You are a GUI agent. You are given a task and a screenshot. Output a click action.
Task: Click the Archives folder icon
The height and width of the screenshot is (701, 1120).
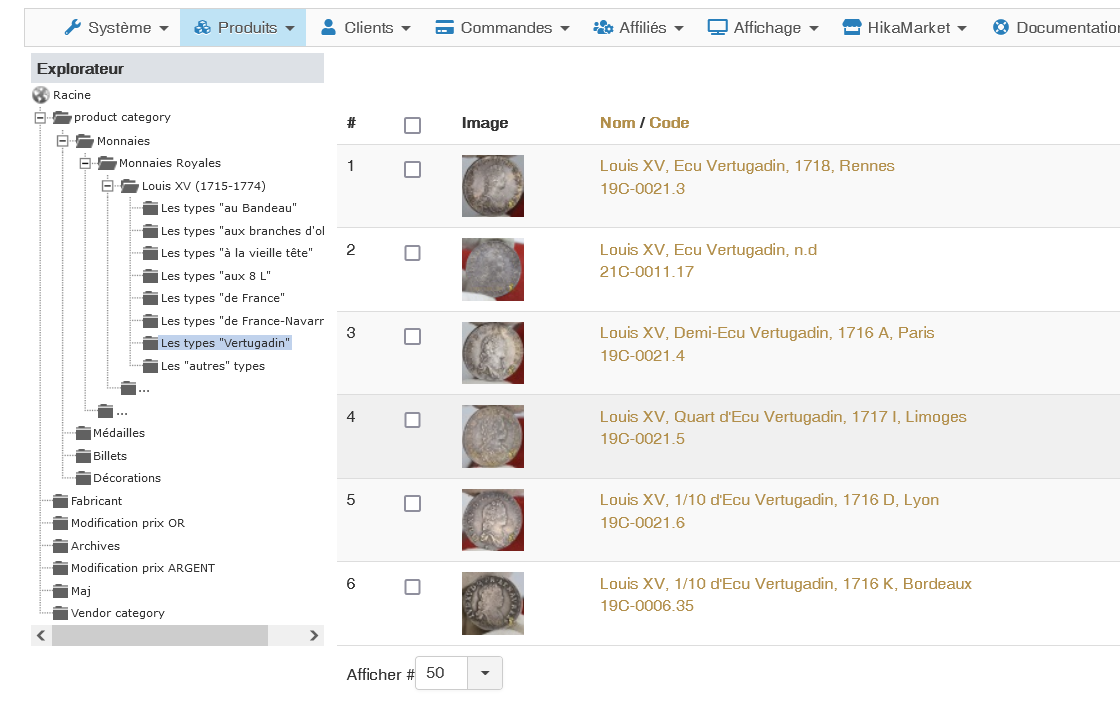tap(61, 546)
